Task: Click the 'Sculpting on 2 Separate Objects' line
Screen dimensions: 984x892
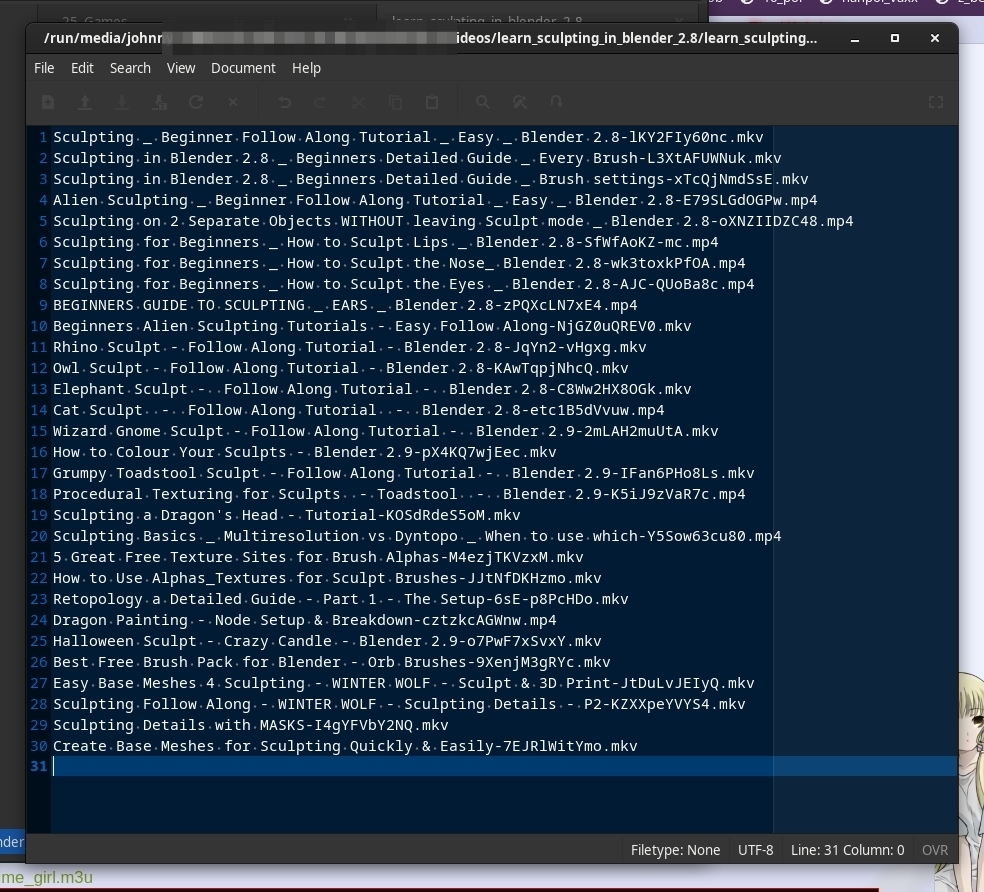Action: [453, 221]
